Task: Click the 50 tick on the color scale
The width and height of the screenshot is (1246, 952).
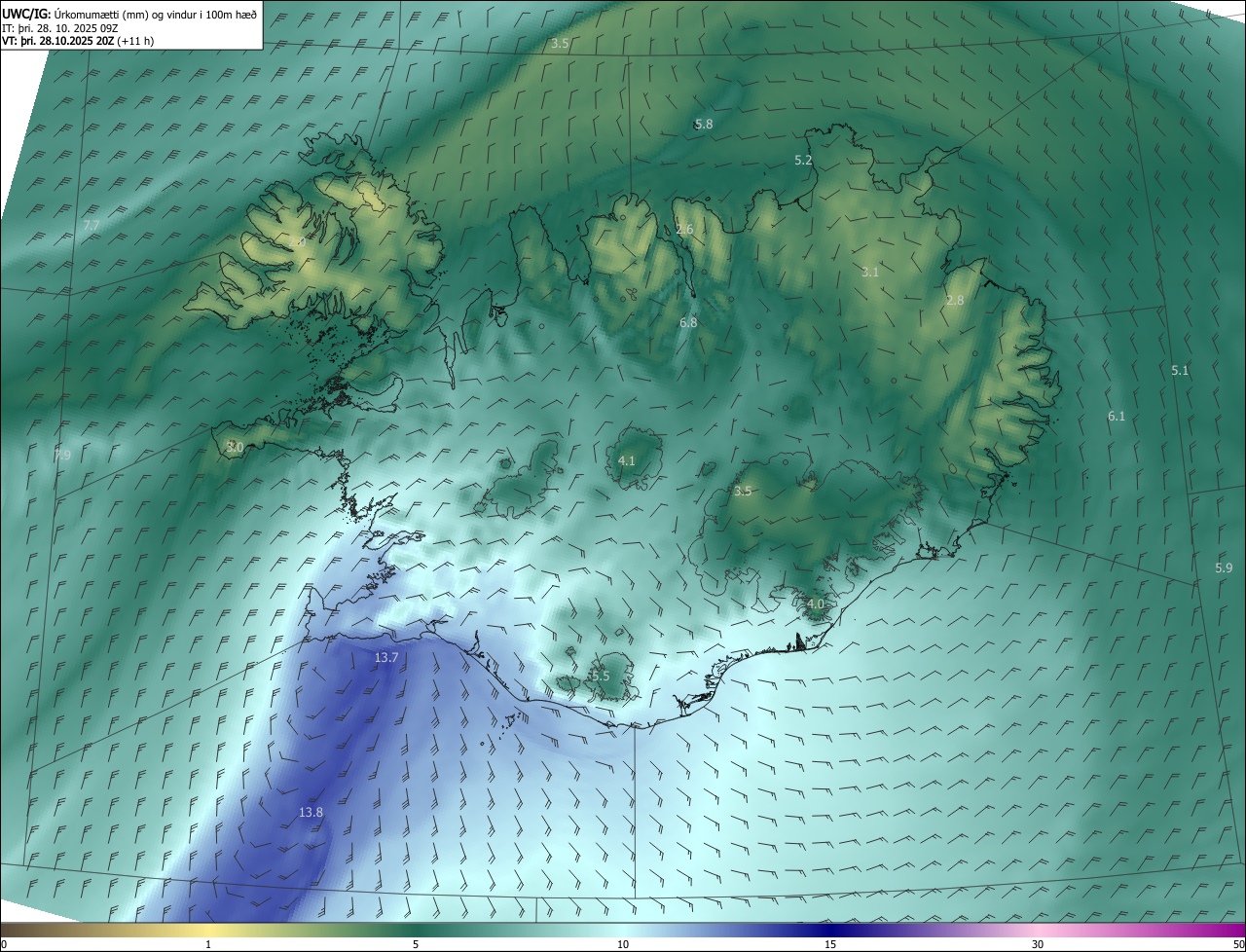Action: click(1238, 944)
